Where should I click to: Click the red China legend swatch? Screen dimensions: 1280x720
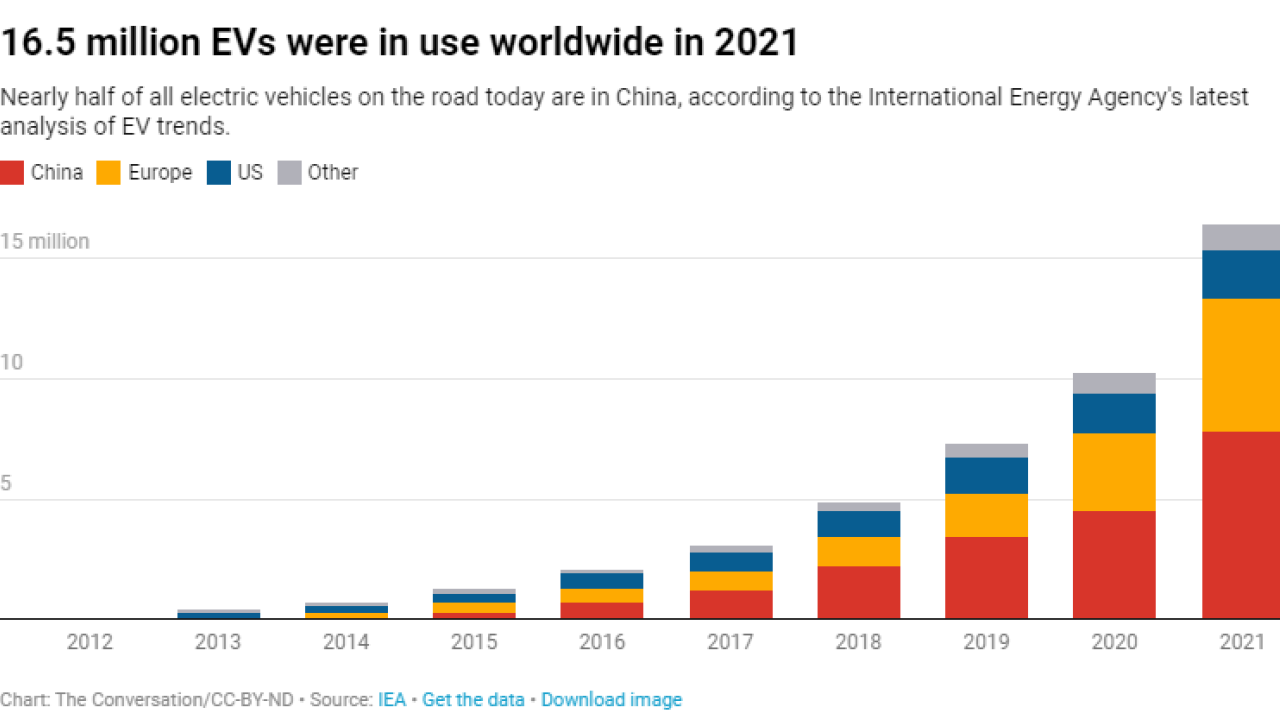(x=12, y=172)
